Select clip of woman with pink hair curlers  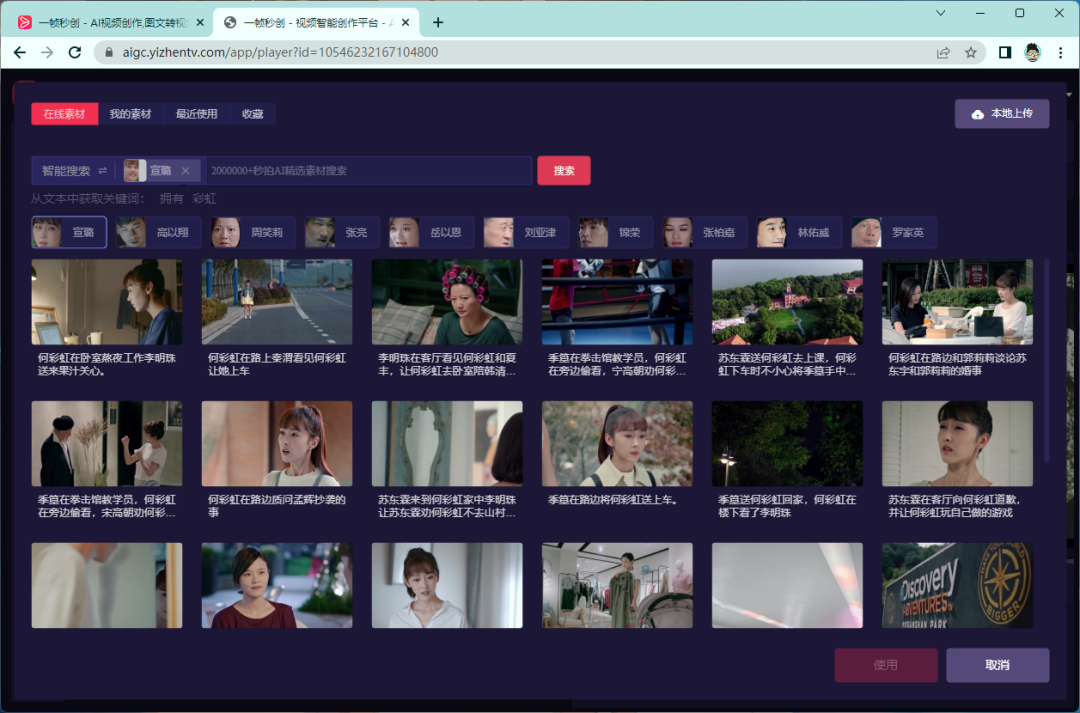click(447, 302)
